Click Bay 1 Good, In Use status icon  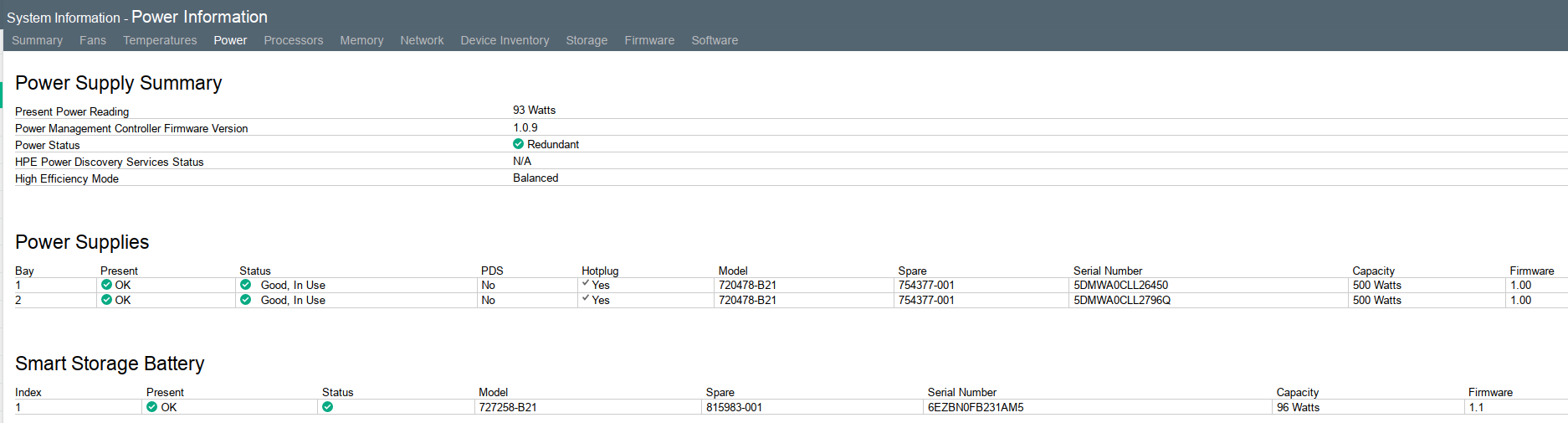click(245, 285)
